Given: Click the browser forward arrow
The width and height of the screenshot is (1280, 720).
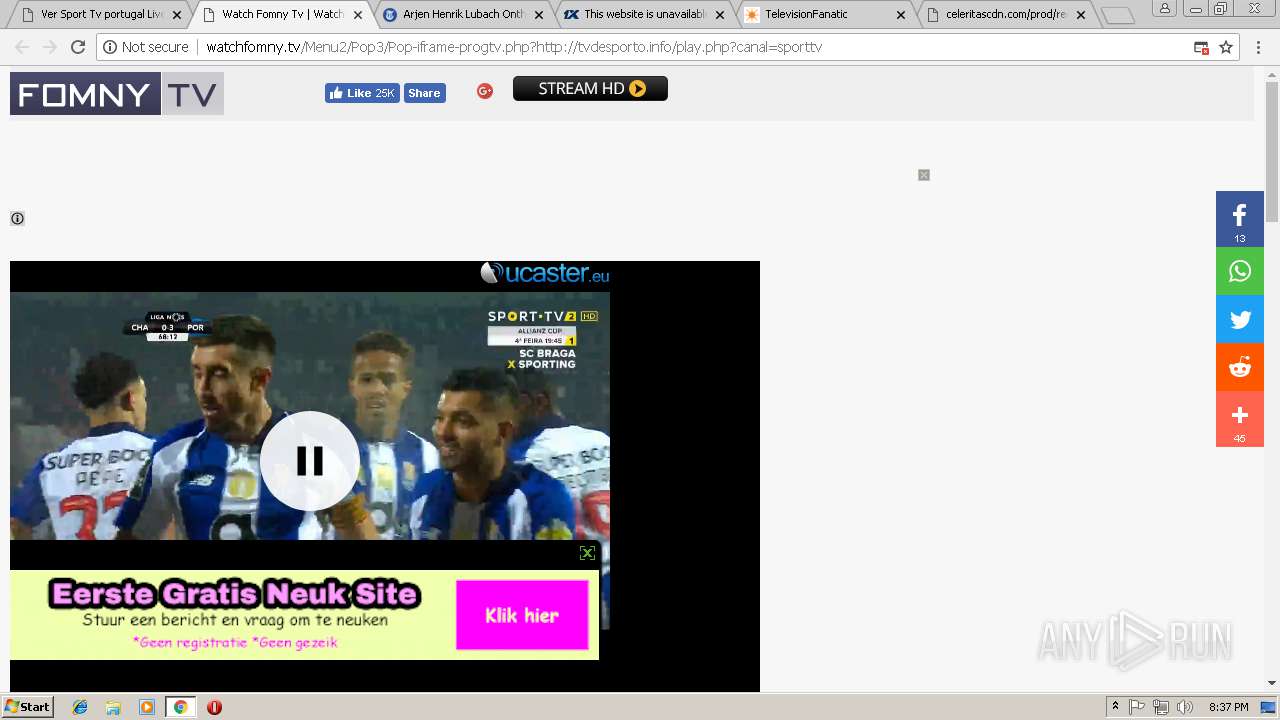Looking at the screenshot, I should pos(50,47).
